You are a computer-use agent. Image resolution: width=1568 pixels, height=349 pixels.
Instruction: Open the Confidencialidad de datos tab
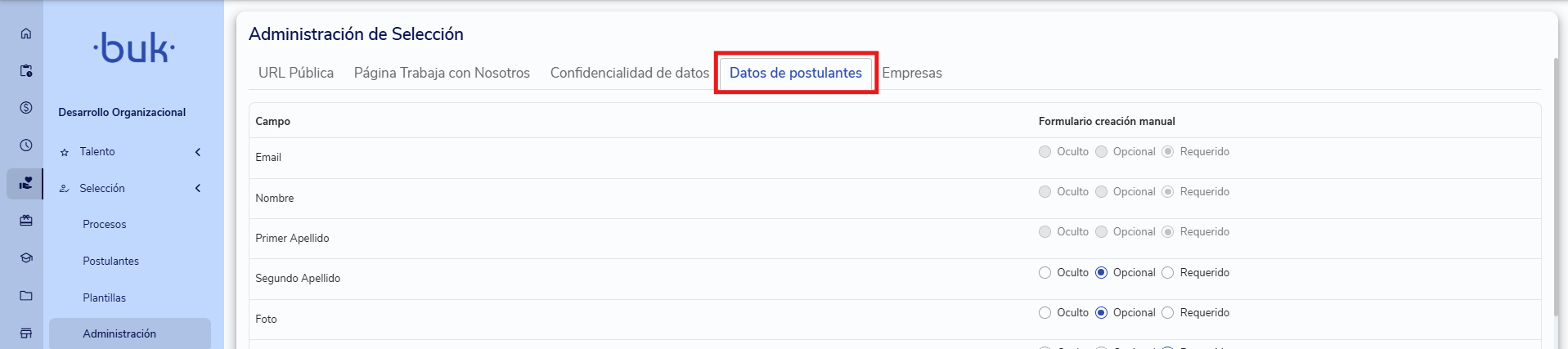point(630,73)
